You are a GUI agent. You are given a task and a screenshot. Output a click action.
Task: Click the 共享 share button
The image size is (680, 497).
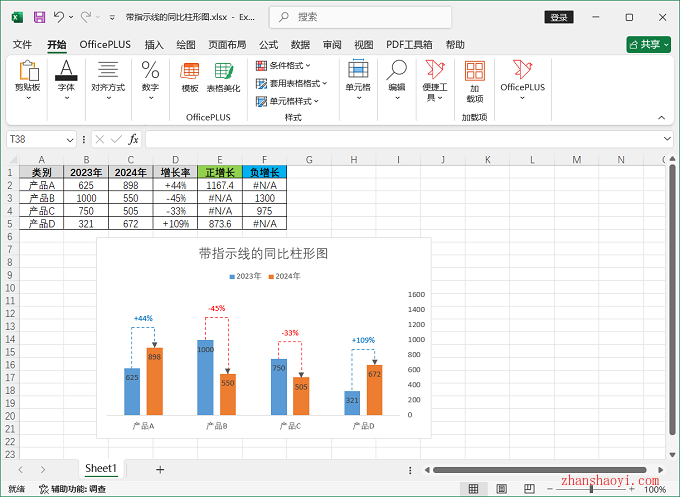point(648,44)
